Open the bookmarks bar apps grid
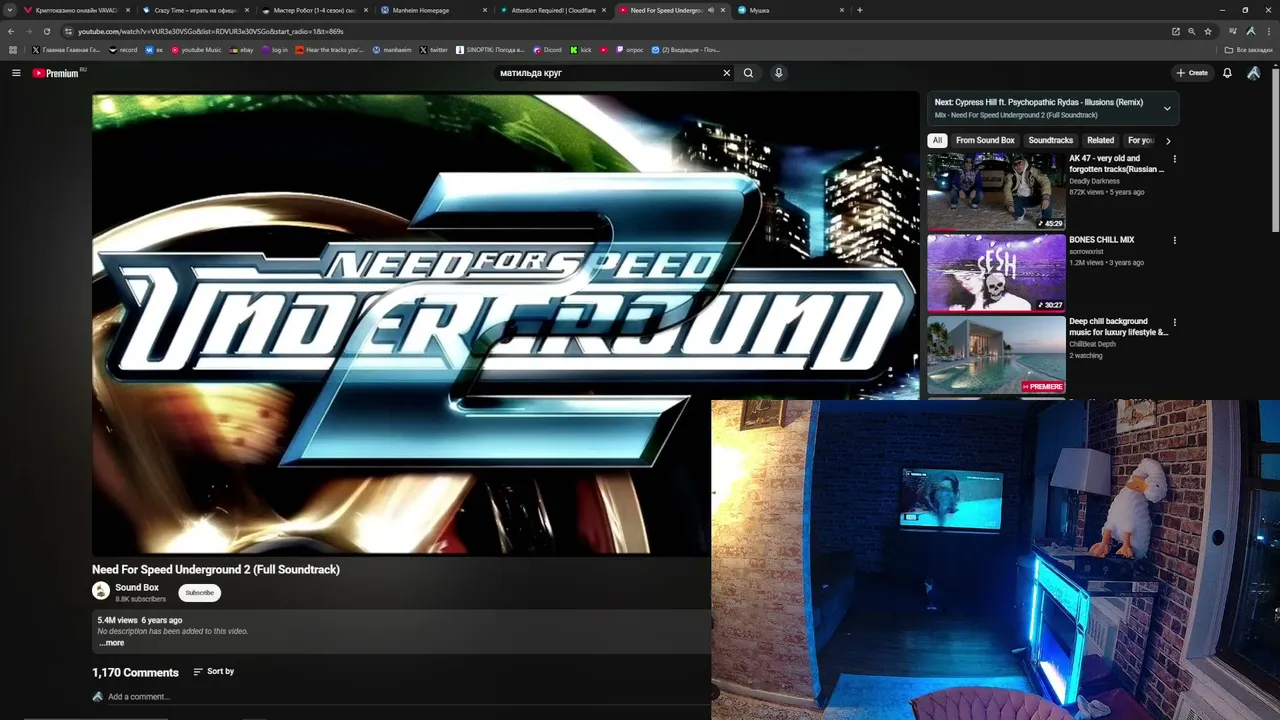This screenshot has width=1280, height=720. (x=12, y=50)
